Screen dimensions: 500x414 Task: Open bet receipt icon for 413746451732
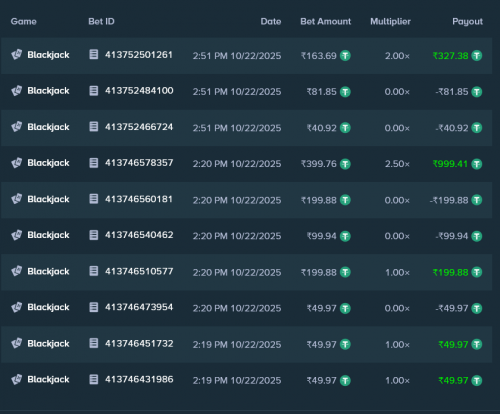click(x=94, y=343)
